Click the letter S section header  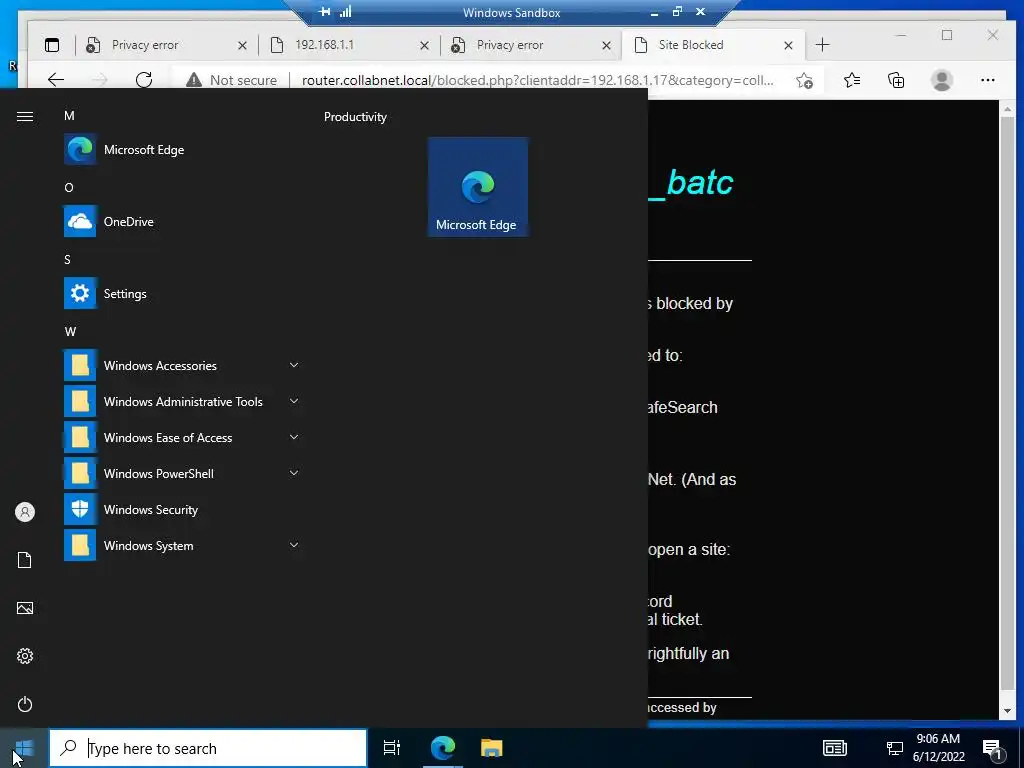click(x=67, y=259)
